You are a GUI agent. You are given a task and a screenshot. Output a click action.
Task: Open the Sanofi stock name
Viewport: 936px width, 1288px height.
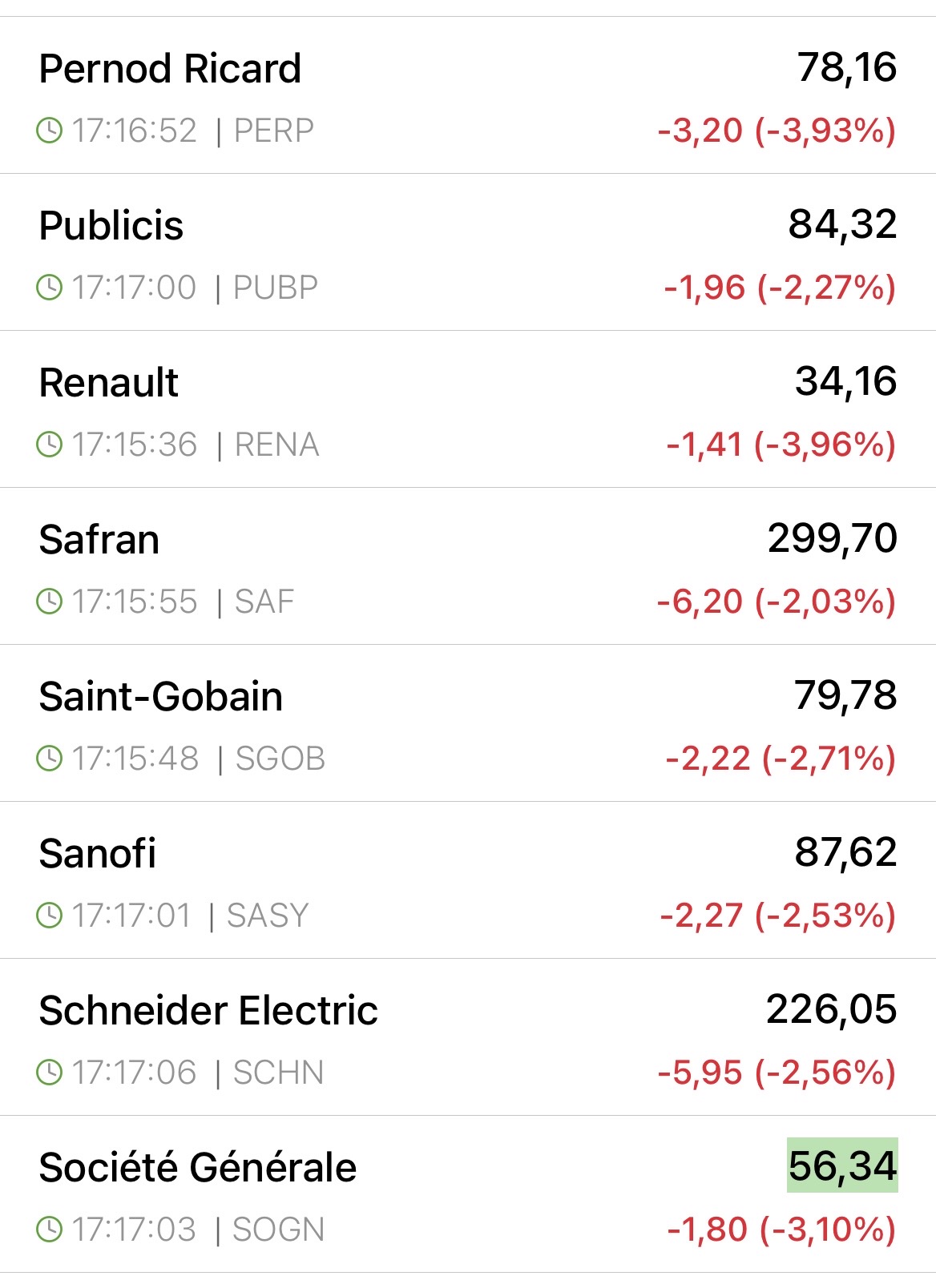[x=98, y=854]
